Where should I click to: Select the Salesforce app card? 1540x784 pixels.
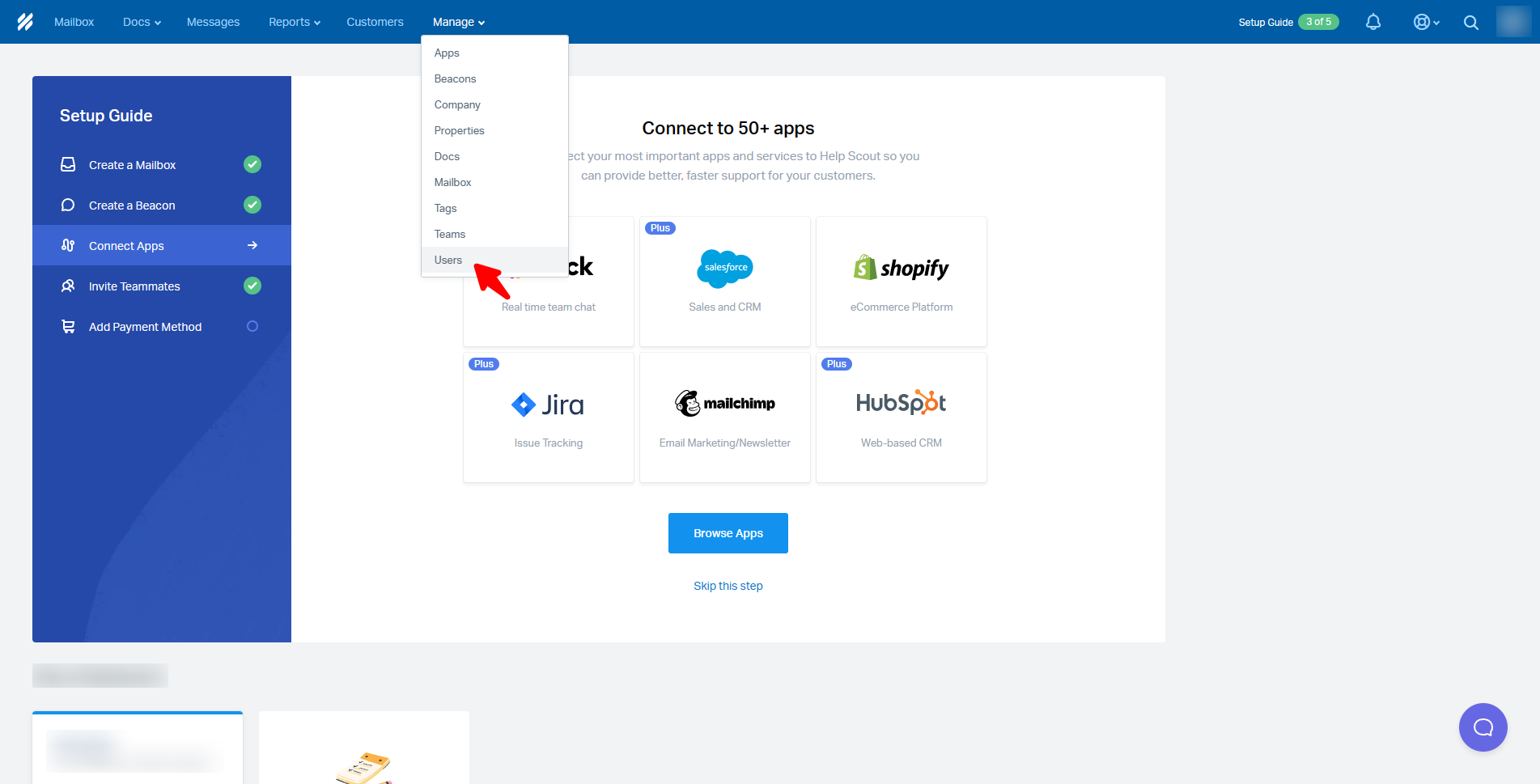click(x=725, y=282)
